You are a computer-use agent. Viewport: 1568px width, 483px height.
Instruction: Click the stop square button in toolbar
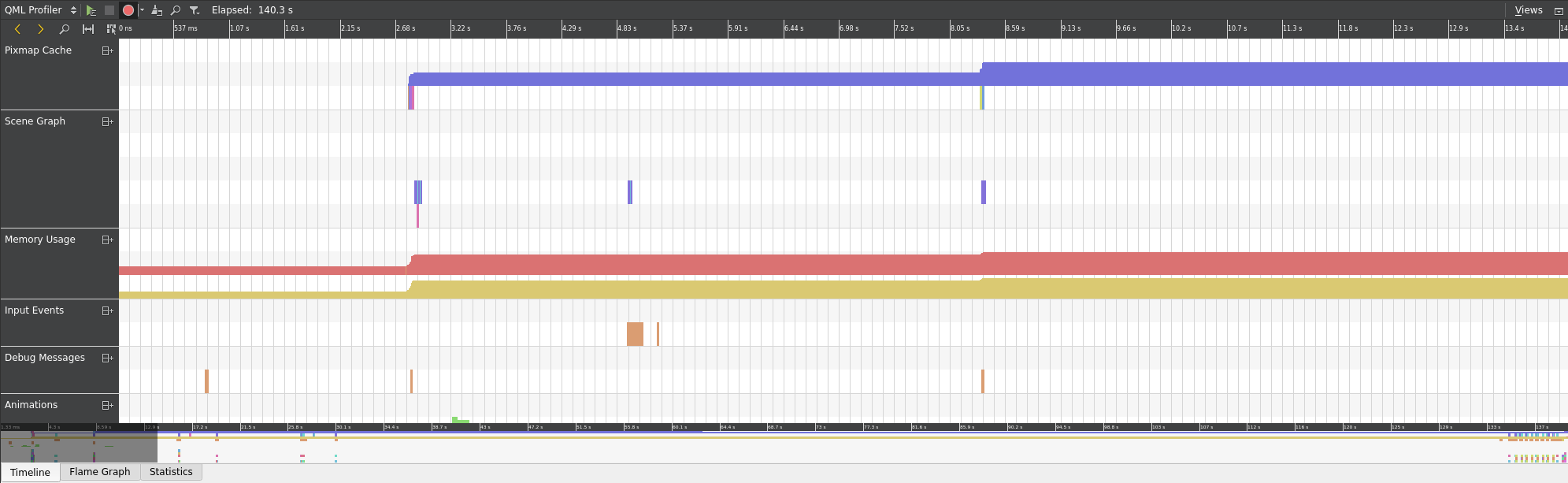109,10
